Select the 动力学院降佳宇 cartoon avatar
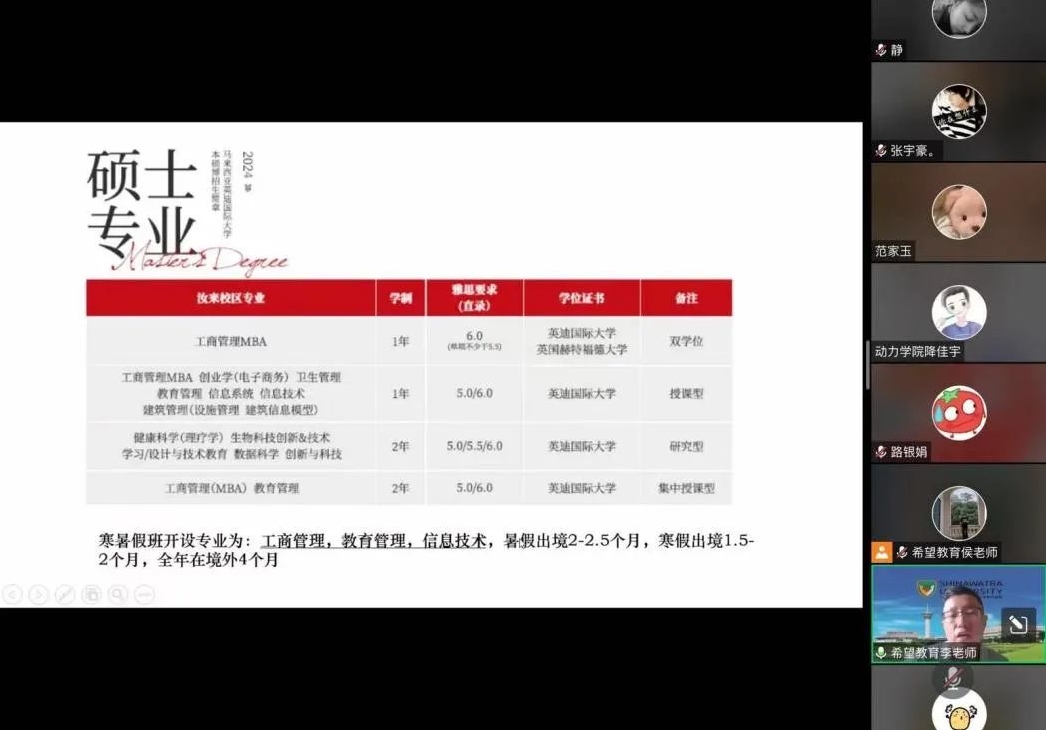The width and height of the screenshot is (1046, 730). point(959,312)
